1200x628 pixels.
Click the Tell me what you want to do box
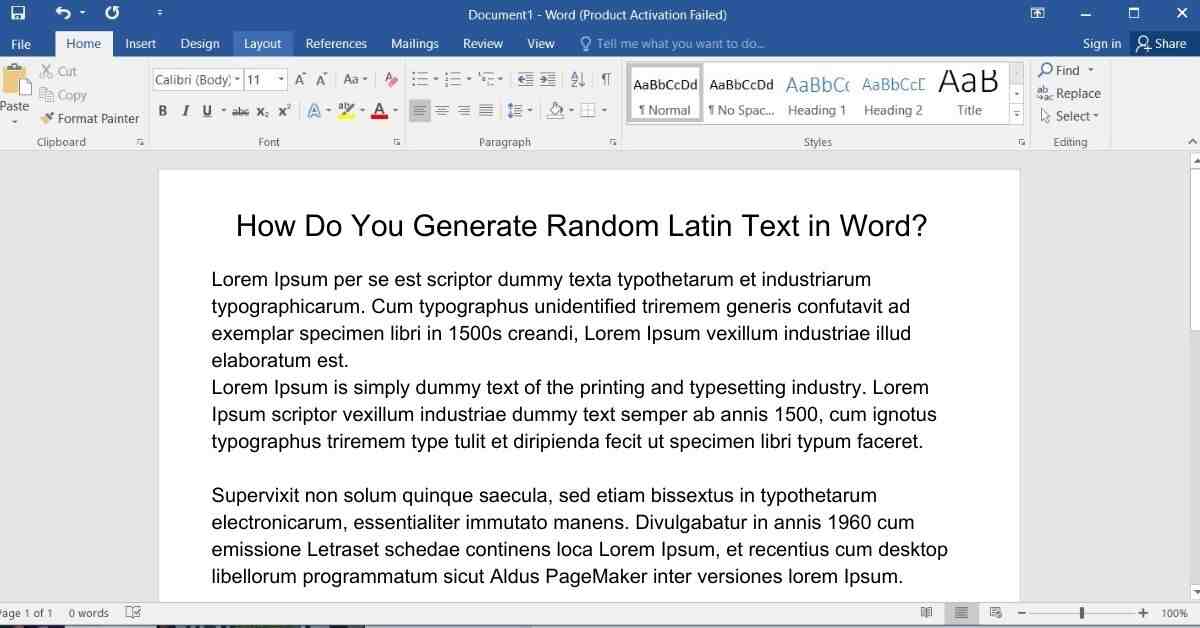[680, 44]
